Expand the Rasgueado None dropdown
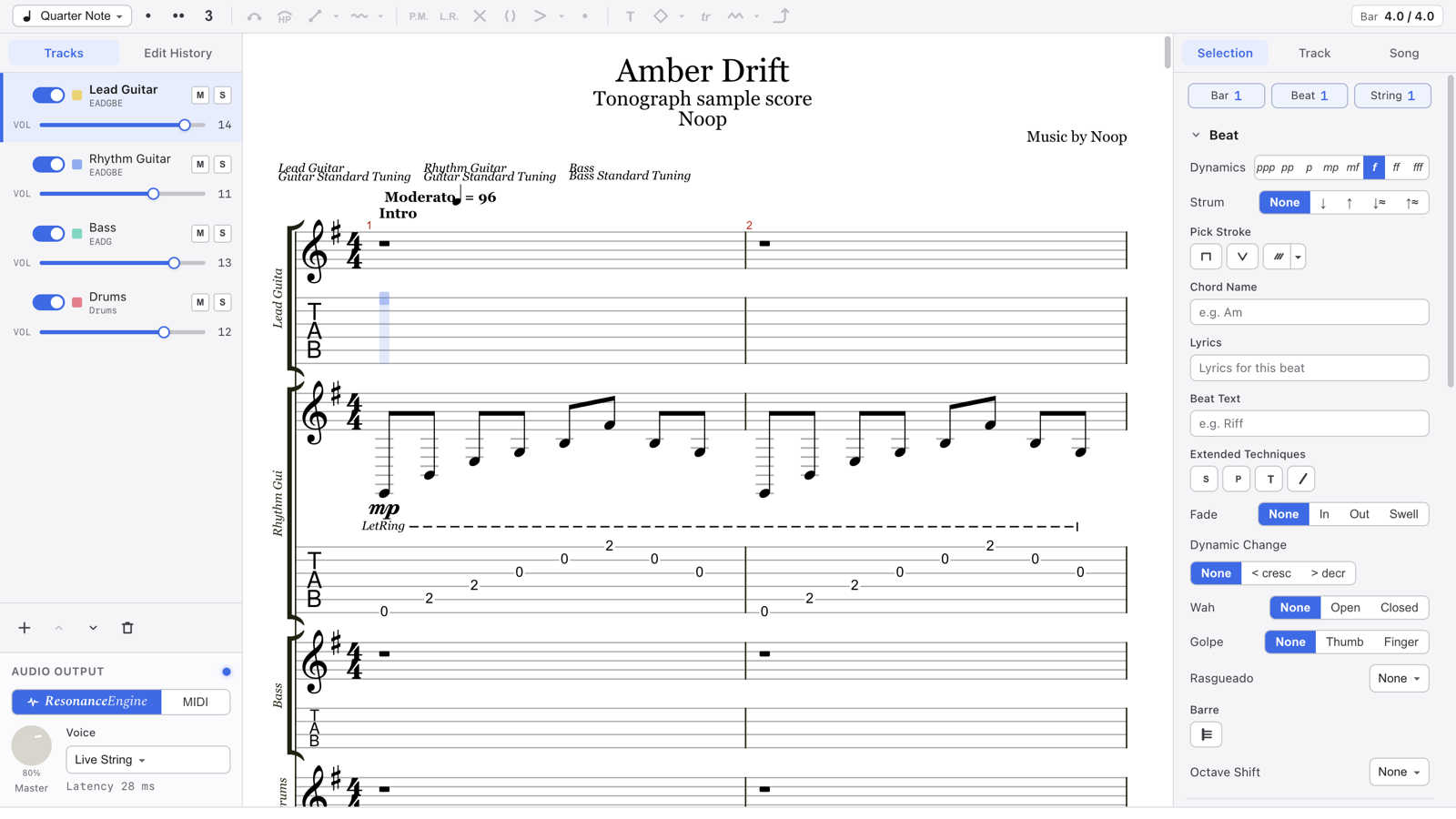Image resolution: width=1456 pixels, height=819 pixels. coord(1399,678)
